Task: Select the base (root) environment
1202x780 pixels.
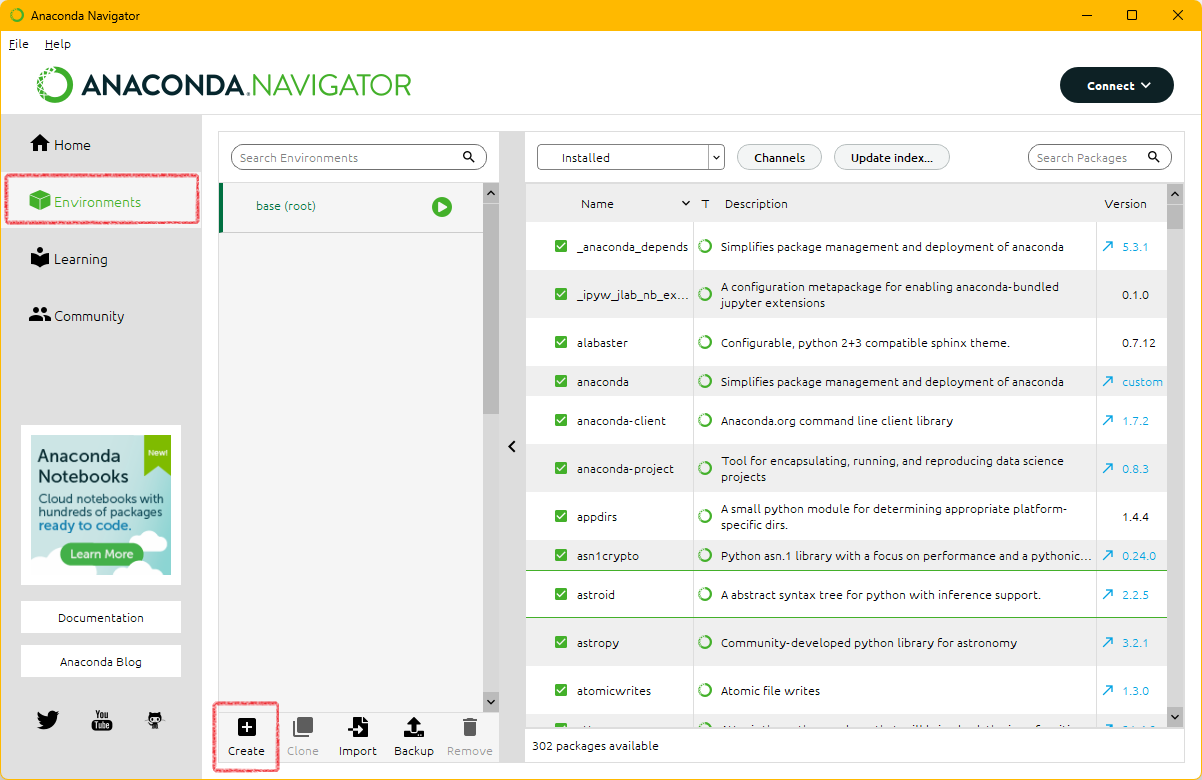Action: pyautogui.click(x=351, y=207)
